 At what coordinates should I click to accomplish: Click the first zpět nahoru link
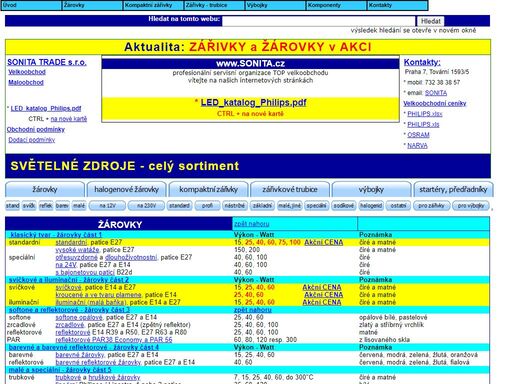coord(252,224)
